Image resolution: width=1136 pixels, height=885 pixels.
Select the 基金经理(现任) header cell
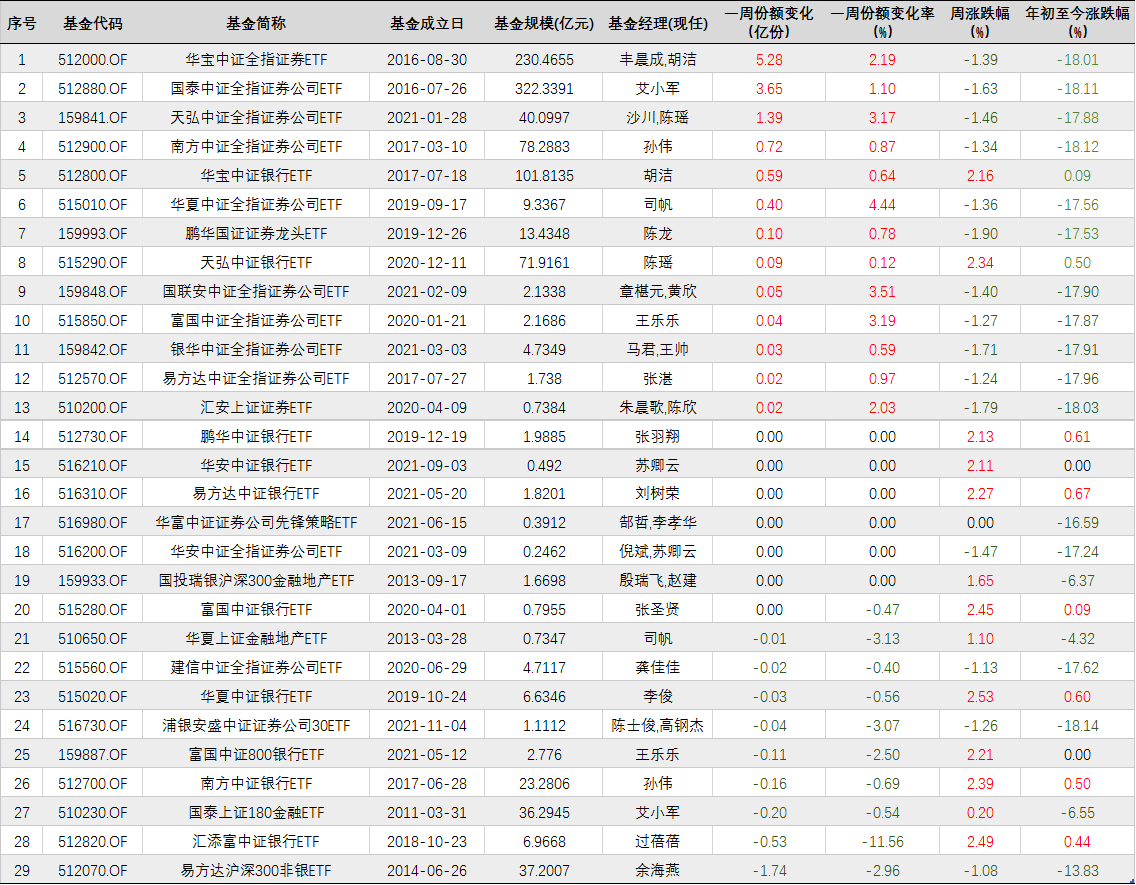tap(657, 23)
